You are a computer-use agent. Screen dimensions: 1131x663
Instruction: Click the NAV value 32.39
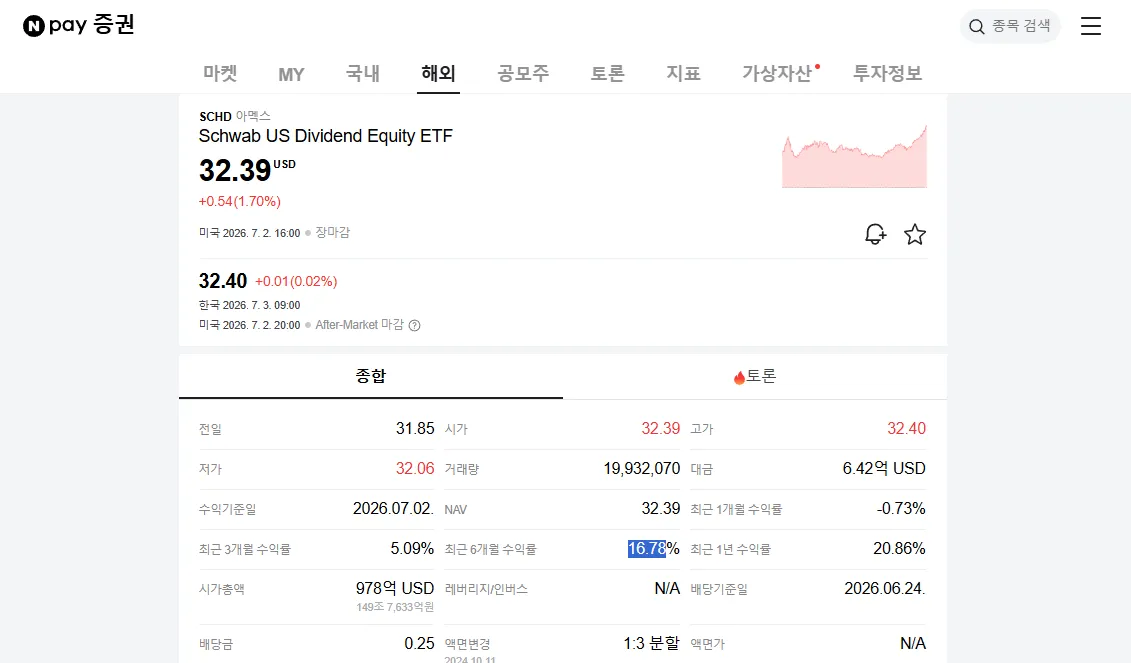tap(661, 509)
